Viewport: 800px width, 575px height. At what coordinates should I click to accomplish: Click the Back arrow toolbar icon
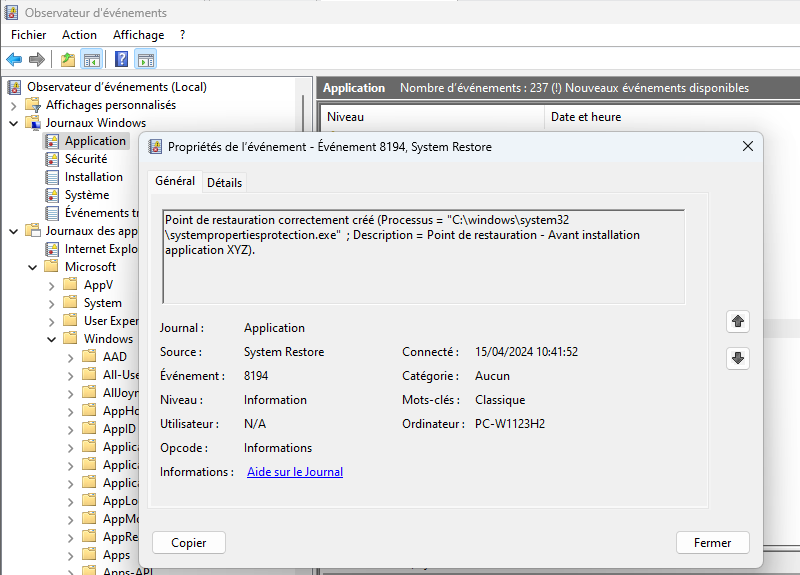pos(14,60)
